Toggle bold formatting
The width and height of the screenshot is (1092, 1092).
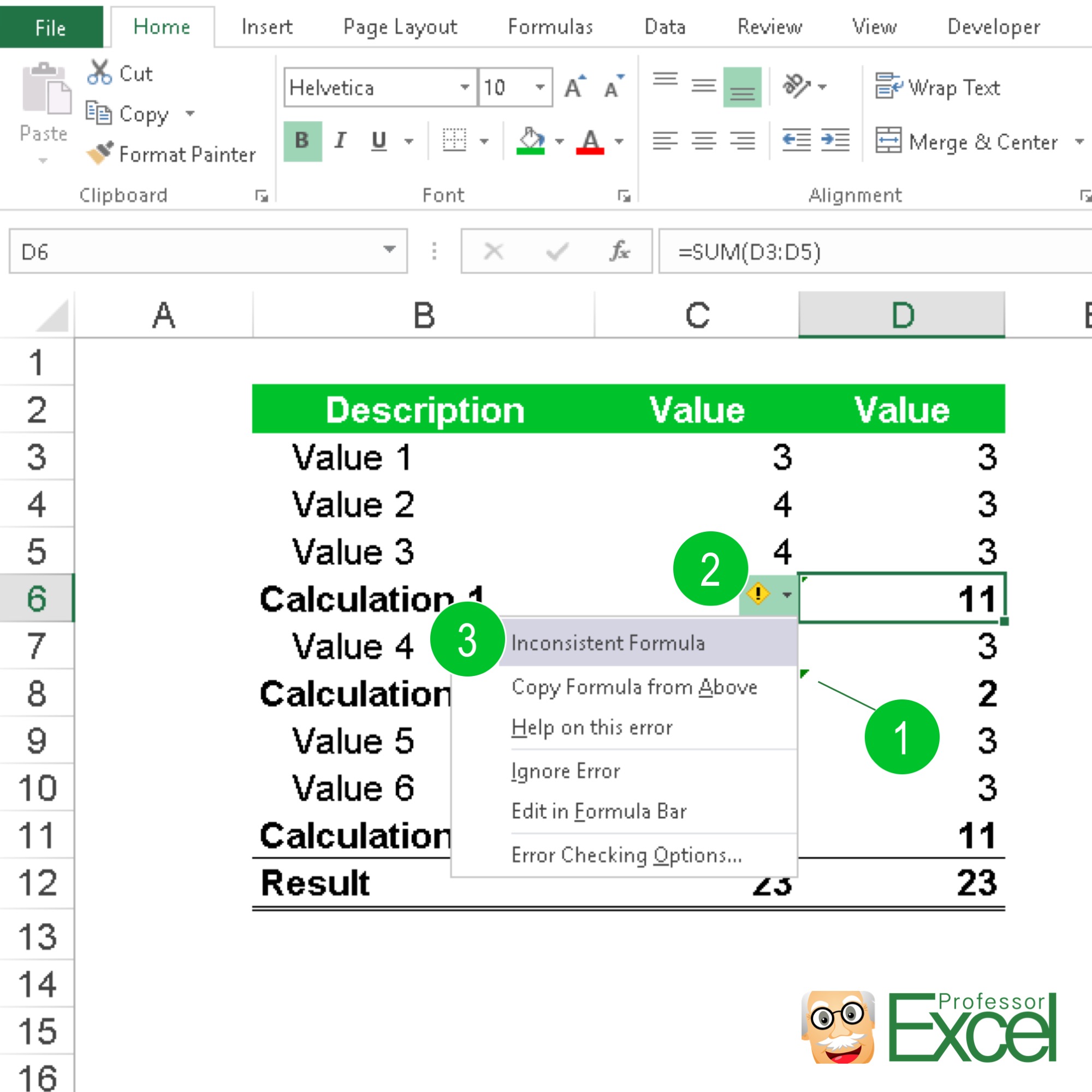[x=302, y=141]
